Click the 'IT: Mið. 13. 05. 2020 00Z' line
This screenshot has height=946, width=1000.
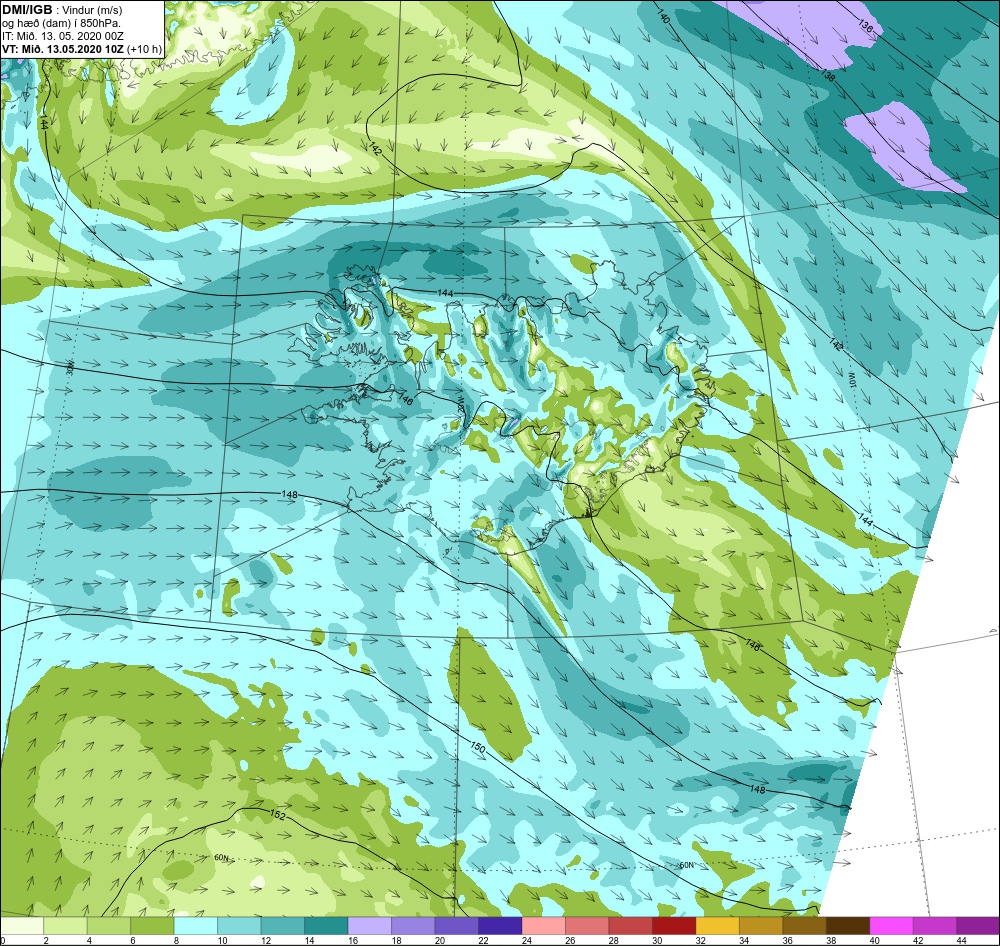point(62,36)
